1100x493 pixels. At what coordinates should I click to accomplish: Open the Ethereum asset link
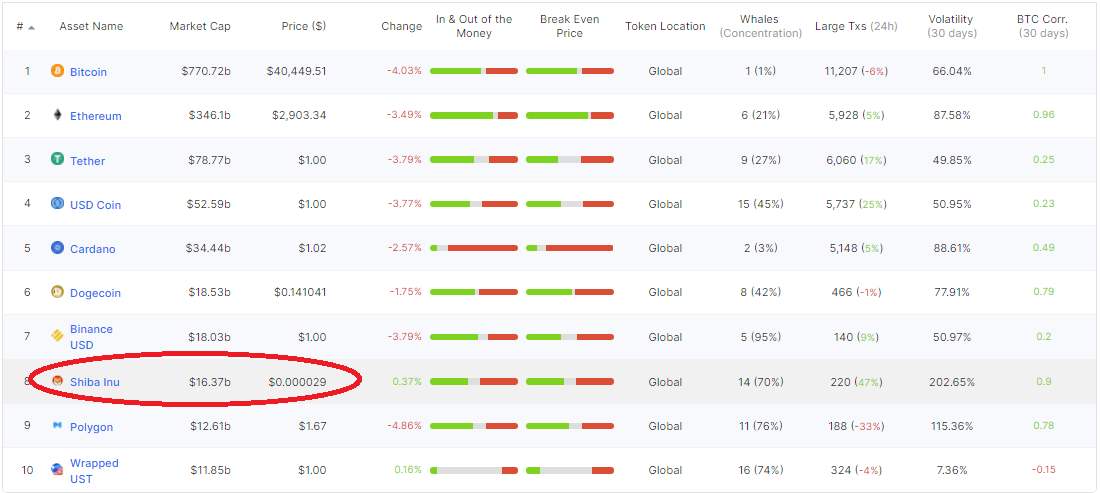click(95, 116)
